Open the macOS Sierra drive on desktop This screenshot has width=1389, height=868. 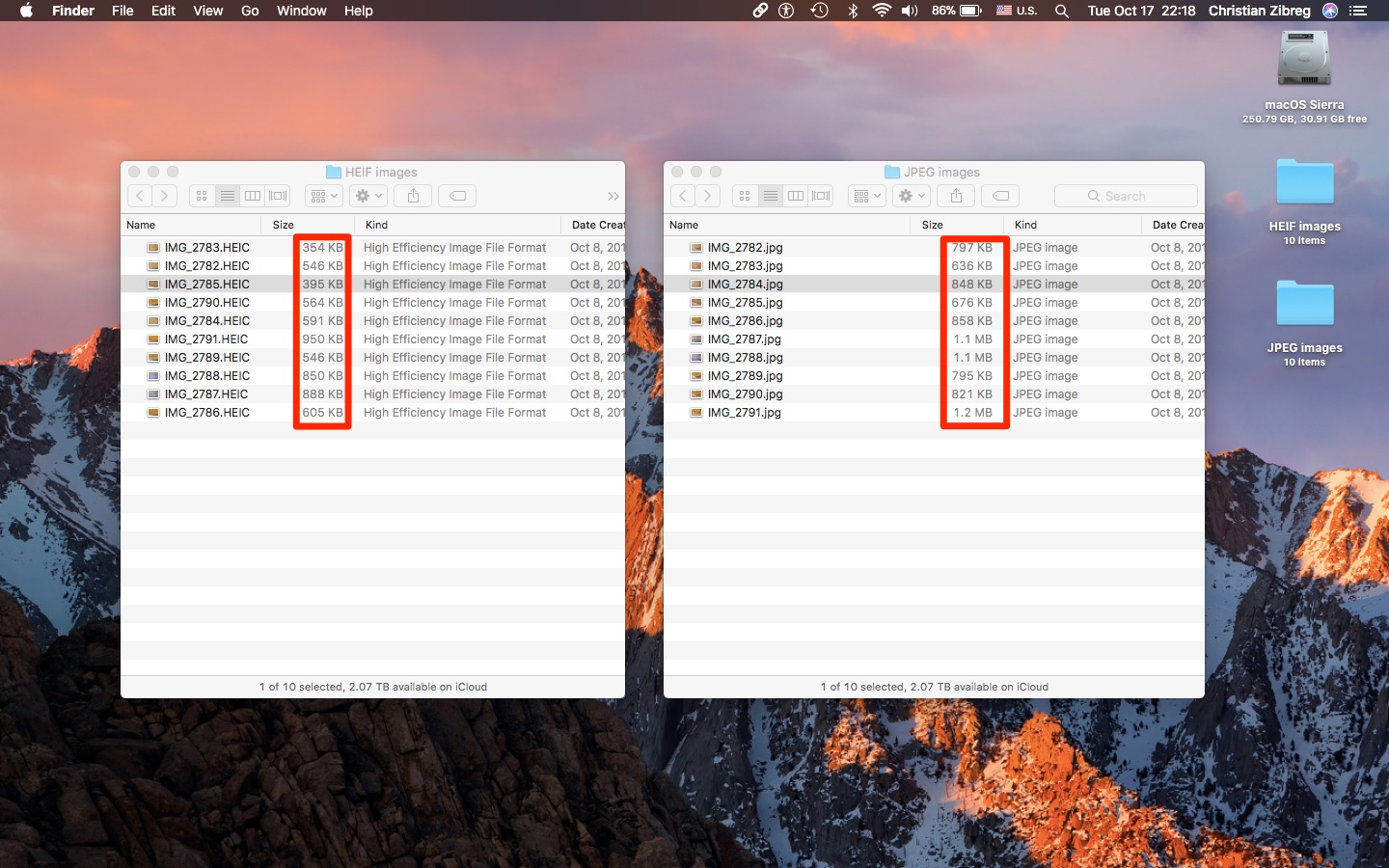1304,60
